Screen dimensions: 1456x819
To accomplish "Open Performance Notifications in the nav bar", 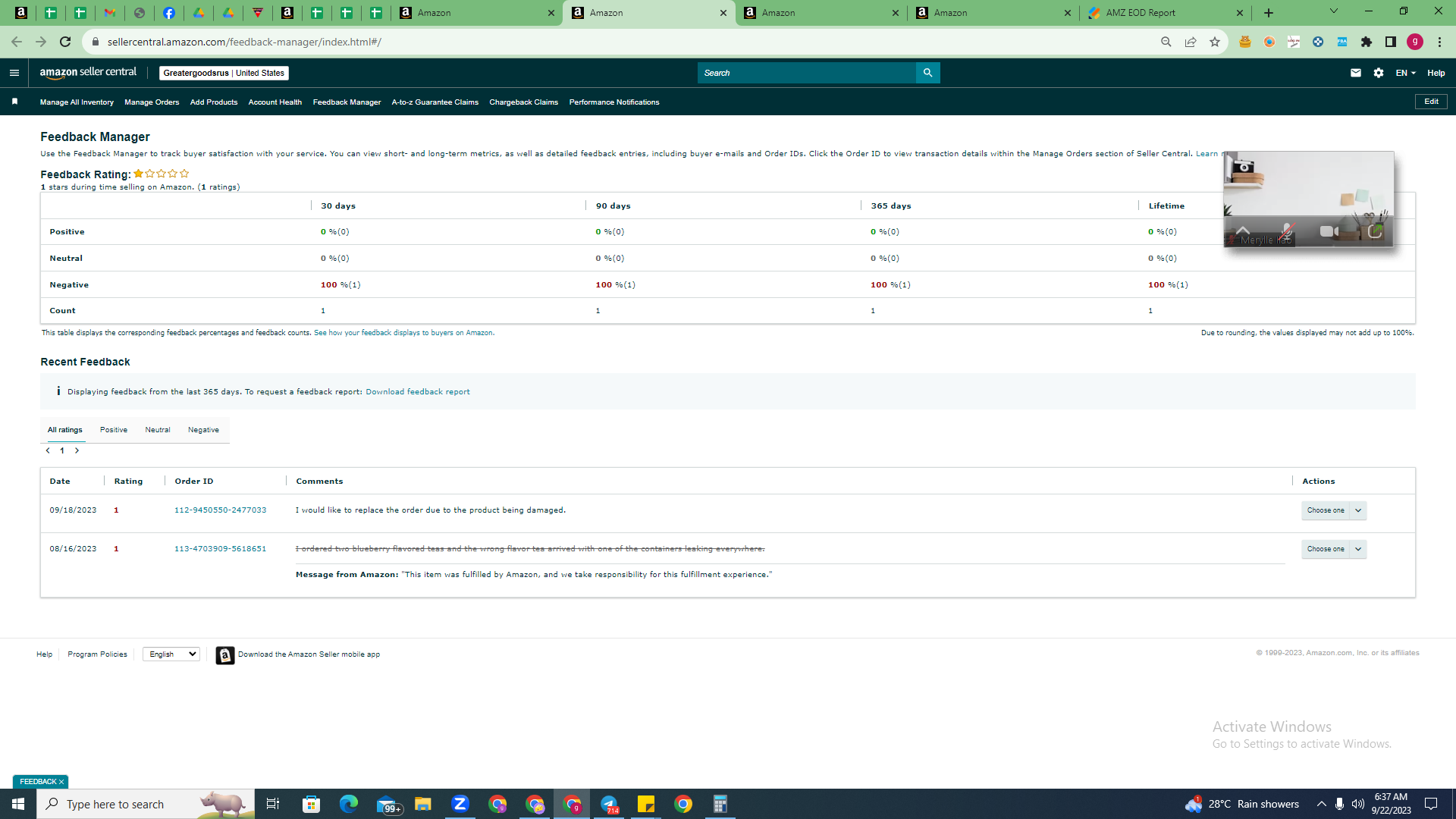I will click(x=614, y=102).
